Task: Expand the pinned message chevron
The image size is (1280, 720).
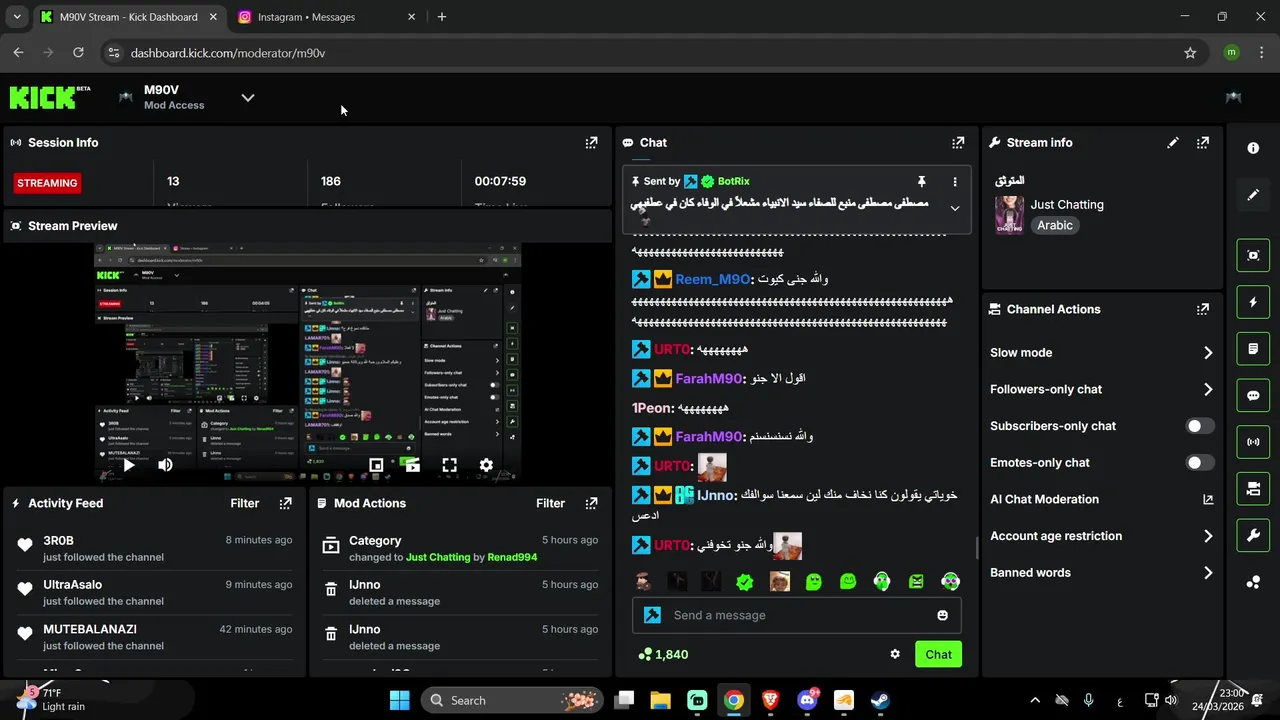Action: pos(954,208)
